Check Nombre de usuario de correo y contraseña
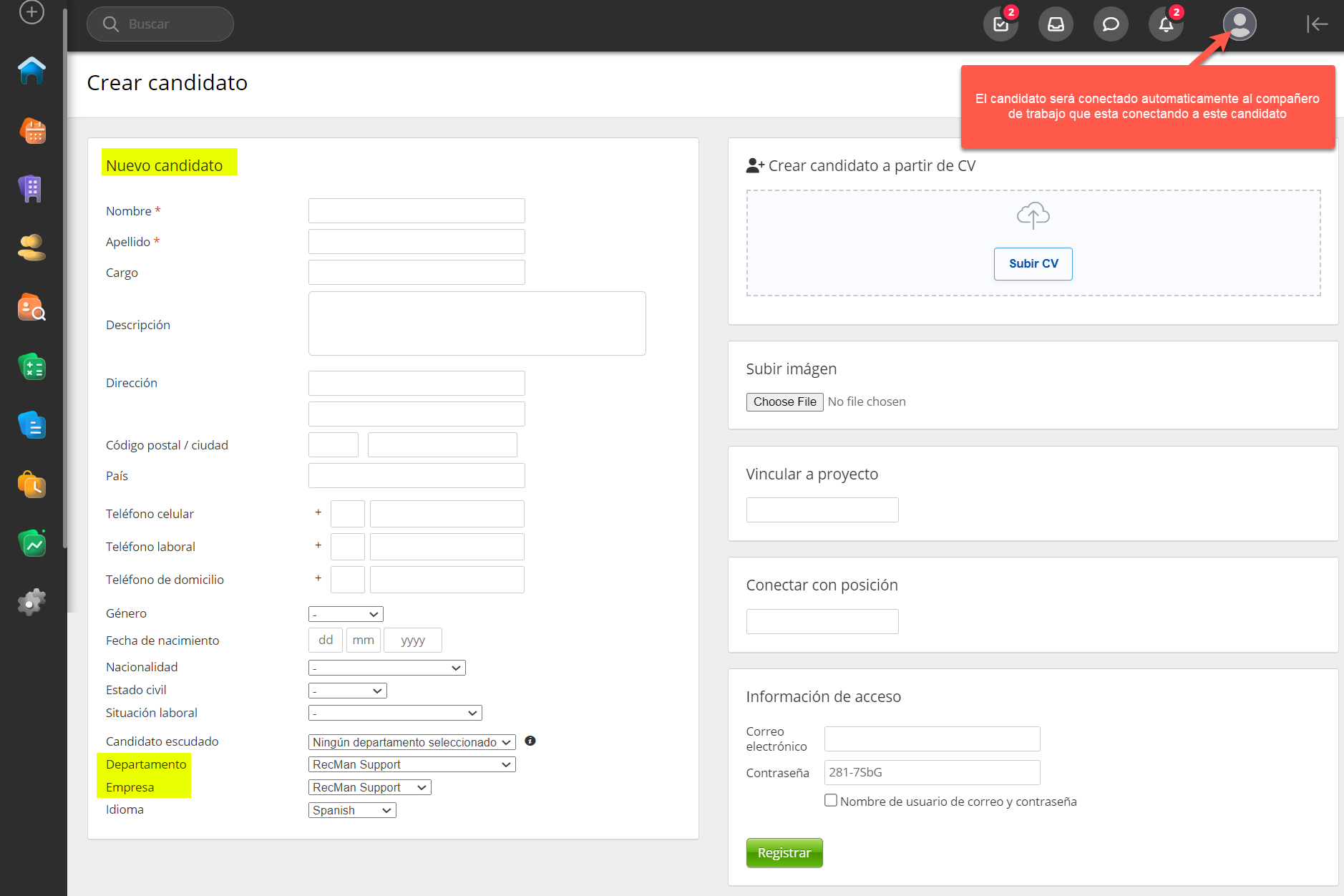The image size is (1344, 896). 830,800
